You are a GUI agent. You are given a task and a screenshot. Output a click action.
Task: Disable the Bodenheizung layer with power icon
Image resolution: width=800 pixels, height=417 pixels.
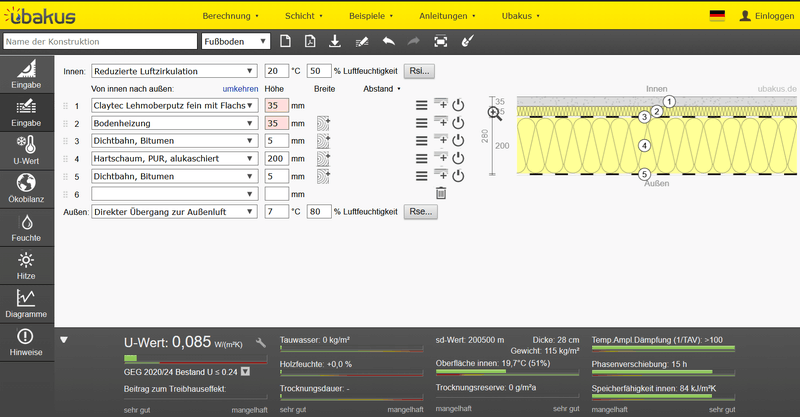click(459, 123)
